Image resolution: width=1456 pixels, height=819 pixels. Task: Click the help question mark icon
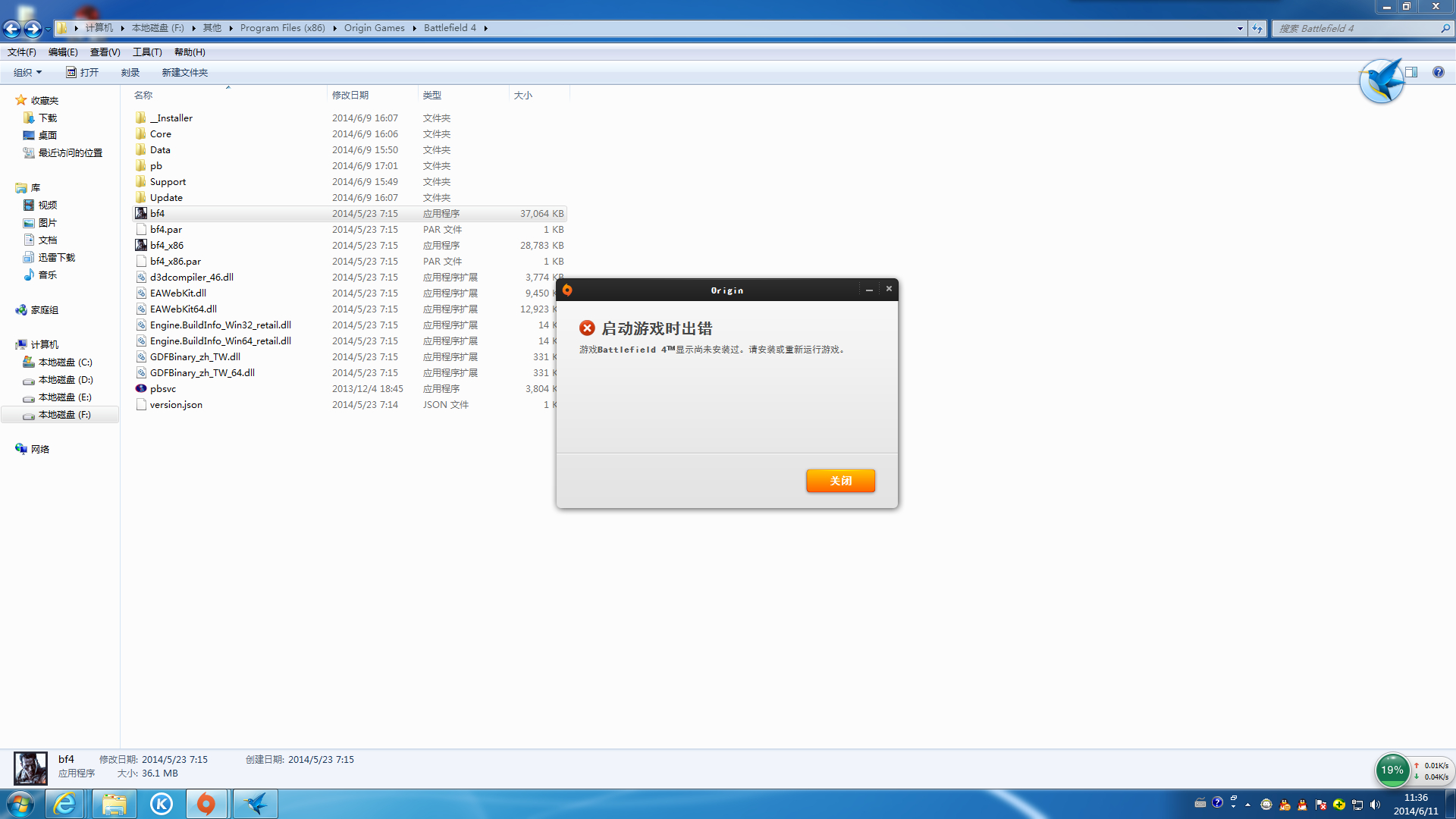[x=1438, y=72]
